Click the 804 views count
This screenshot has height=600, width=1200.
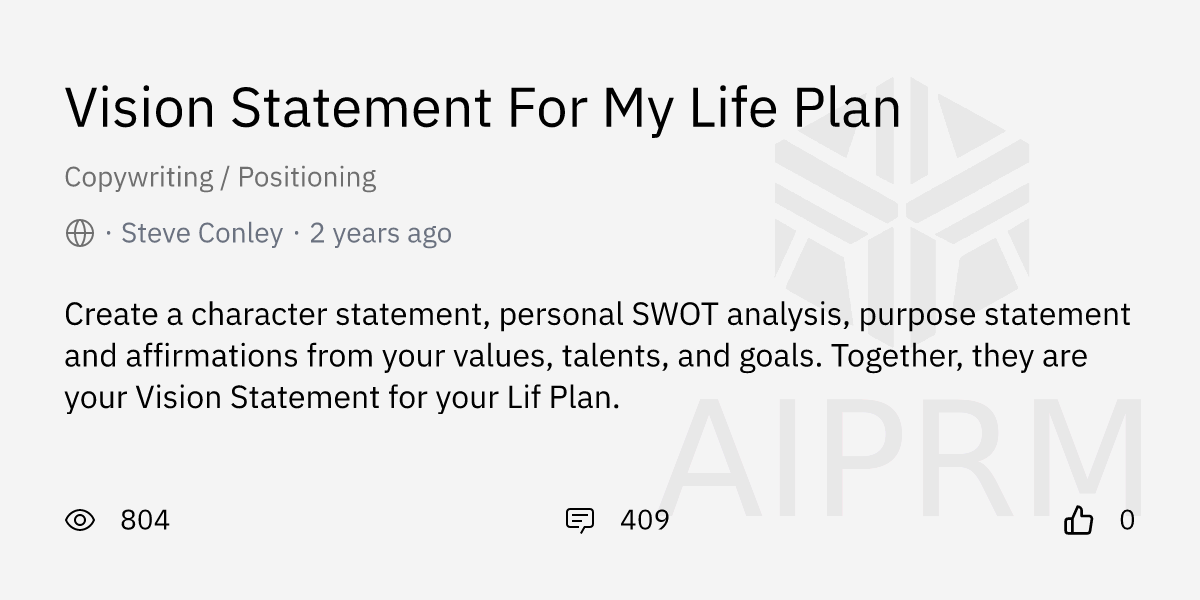[145, 520]
